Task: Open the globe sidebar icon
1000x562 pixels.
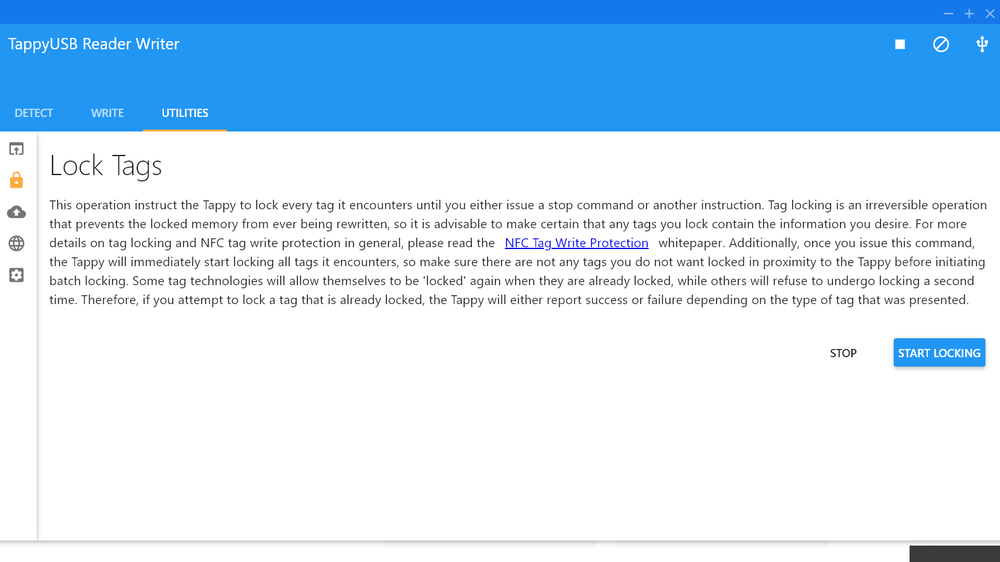Action: point(17,243)
